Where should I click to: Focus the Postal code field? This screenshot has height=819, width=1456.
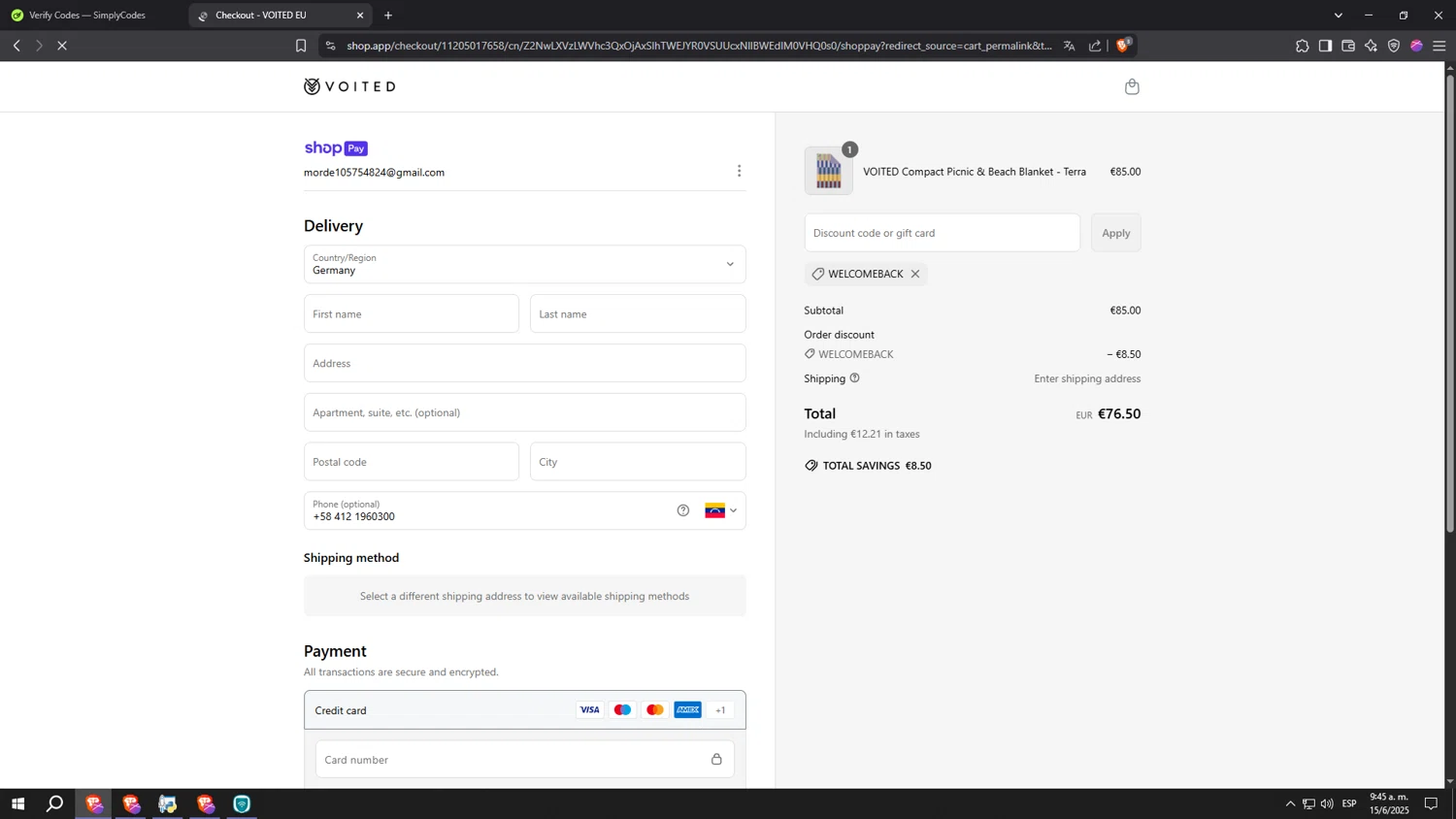pos(412,462)
